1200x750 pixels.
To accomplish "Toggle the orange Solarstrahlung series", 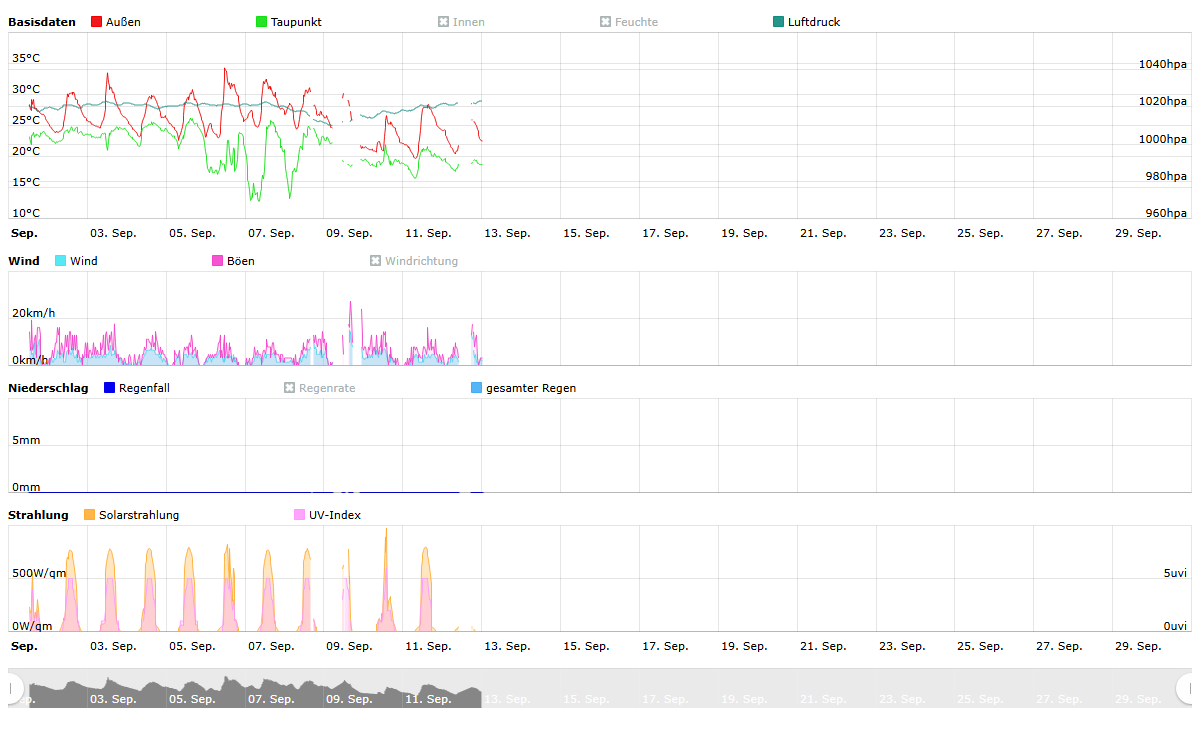I will [x=132, y=515].
